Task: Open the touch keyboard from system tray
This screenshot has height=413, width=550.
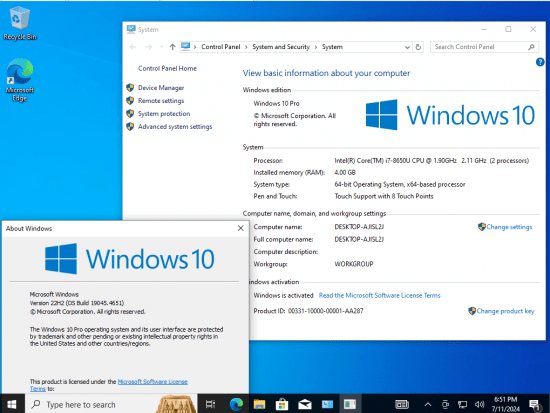Action: (x=402, y=405)
